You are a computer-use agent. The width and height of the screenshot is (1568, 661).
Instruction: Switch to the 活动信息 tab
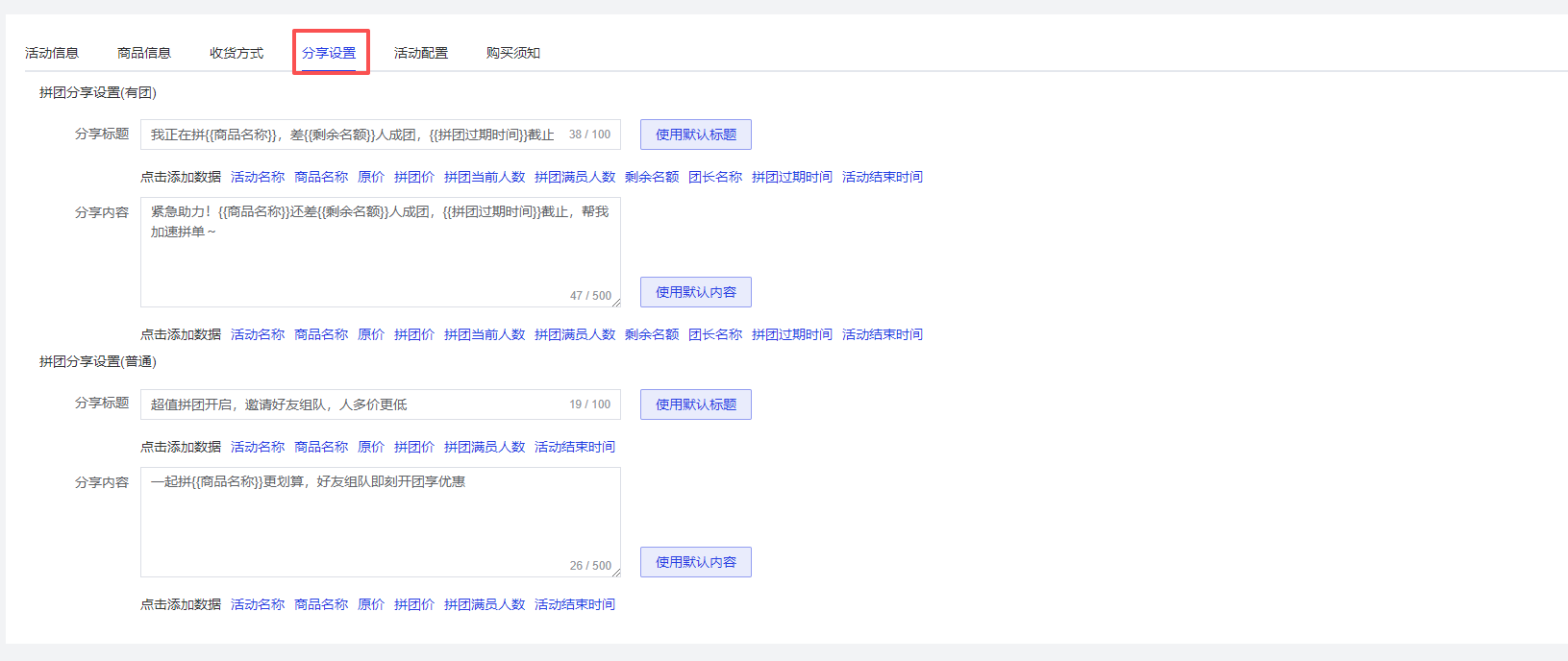(x=52, y=53)
